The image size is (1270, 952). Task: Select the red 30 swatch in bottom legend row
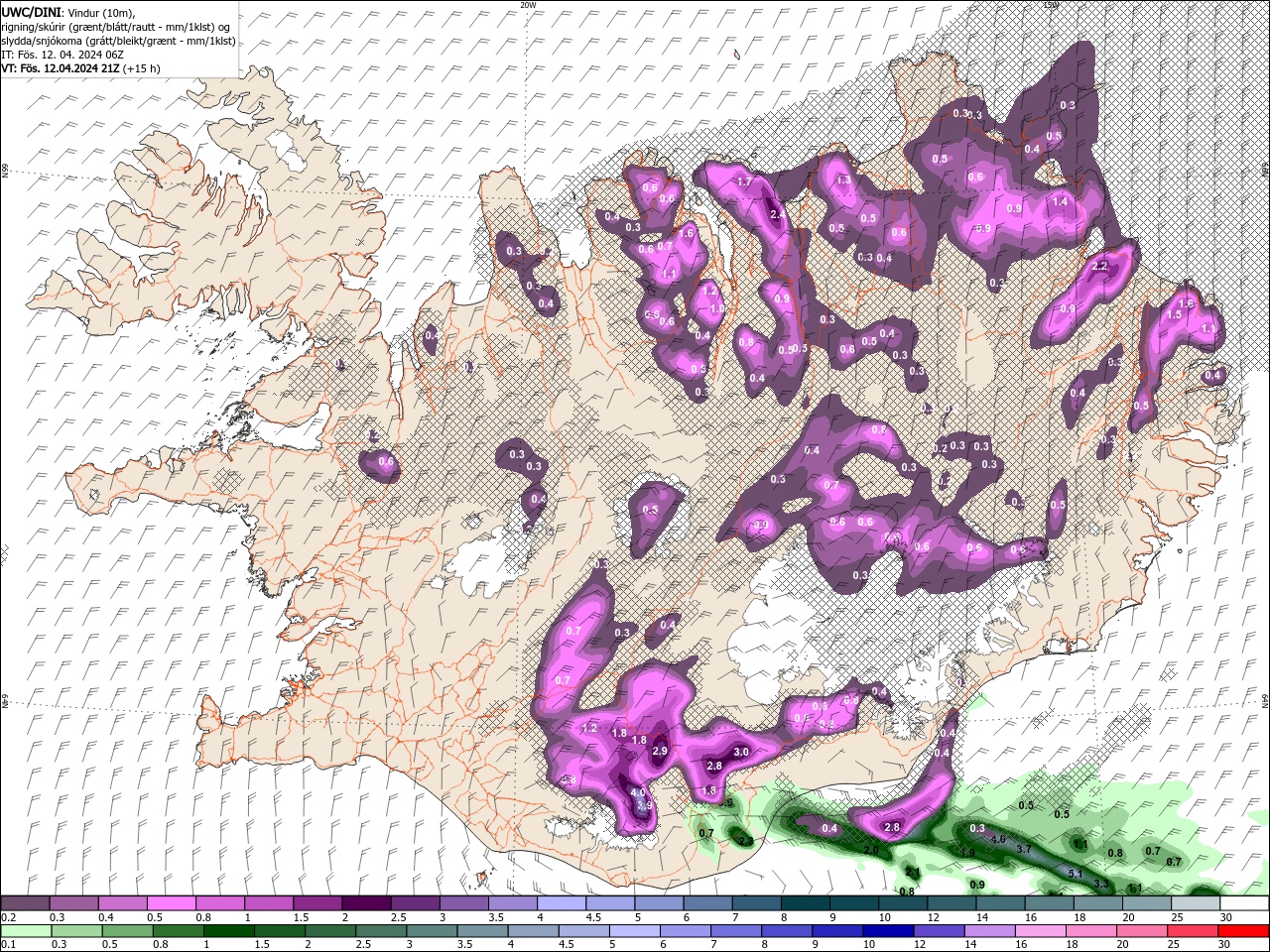(1244, 930)
